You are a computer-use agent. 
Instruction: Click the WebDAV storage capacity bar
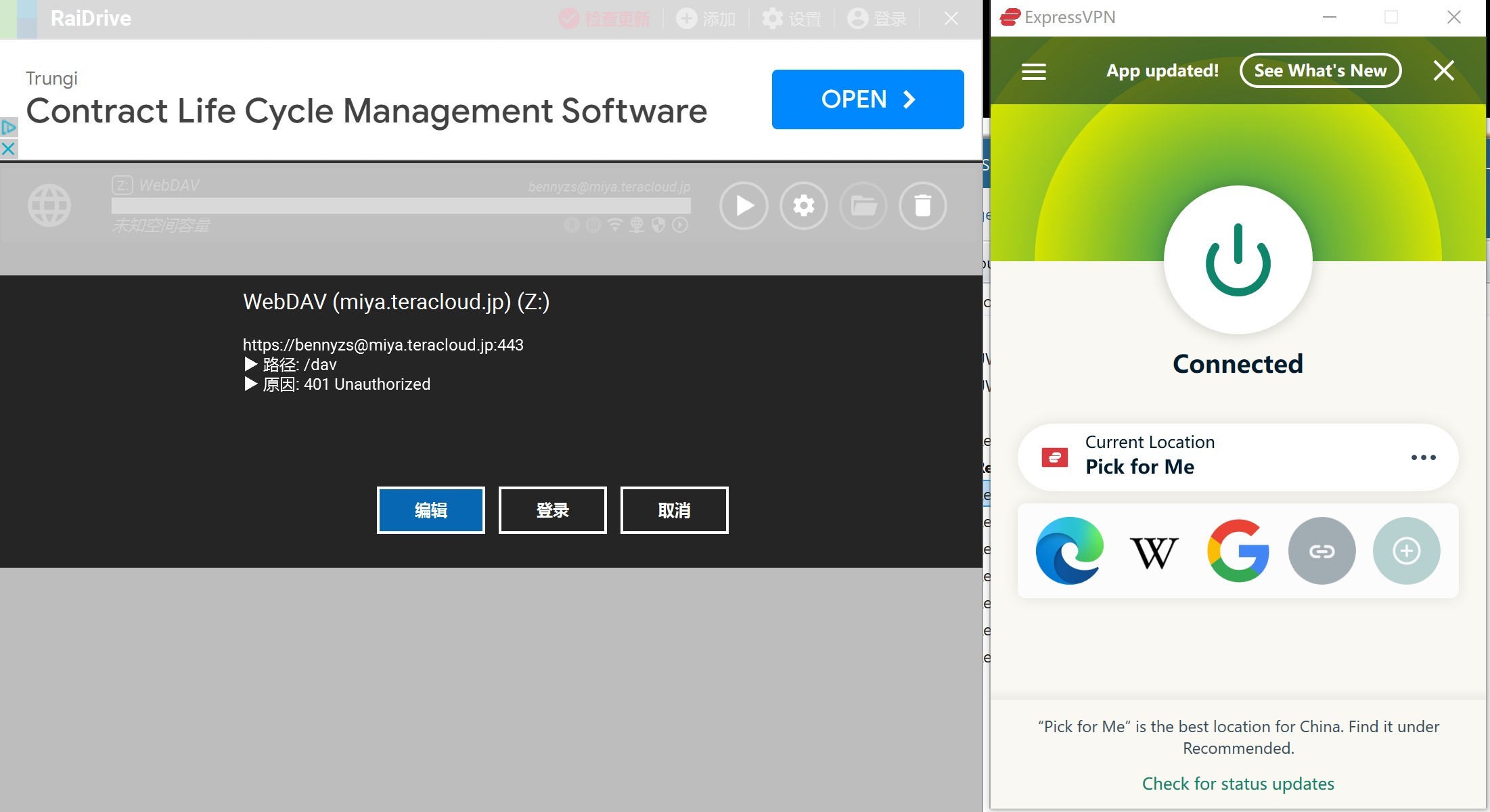401,206
